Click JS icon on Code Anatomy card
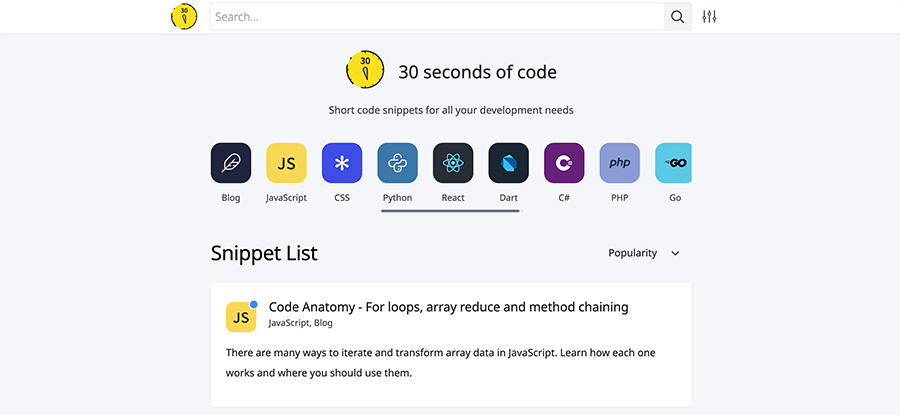The image size is (900, 415). pos(241,317)
